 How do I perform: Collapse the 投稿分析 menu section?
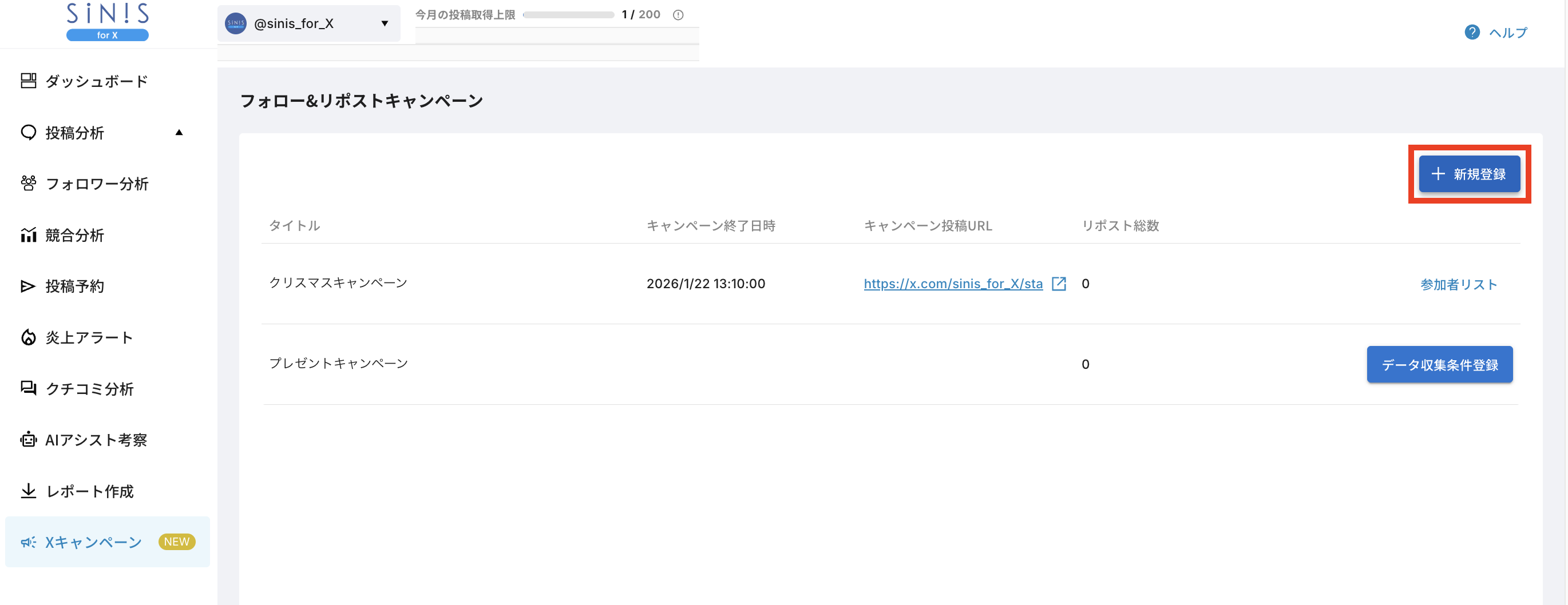point(179,132)
